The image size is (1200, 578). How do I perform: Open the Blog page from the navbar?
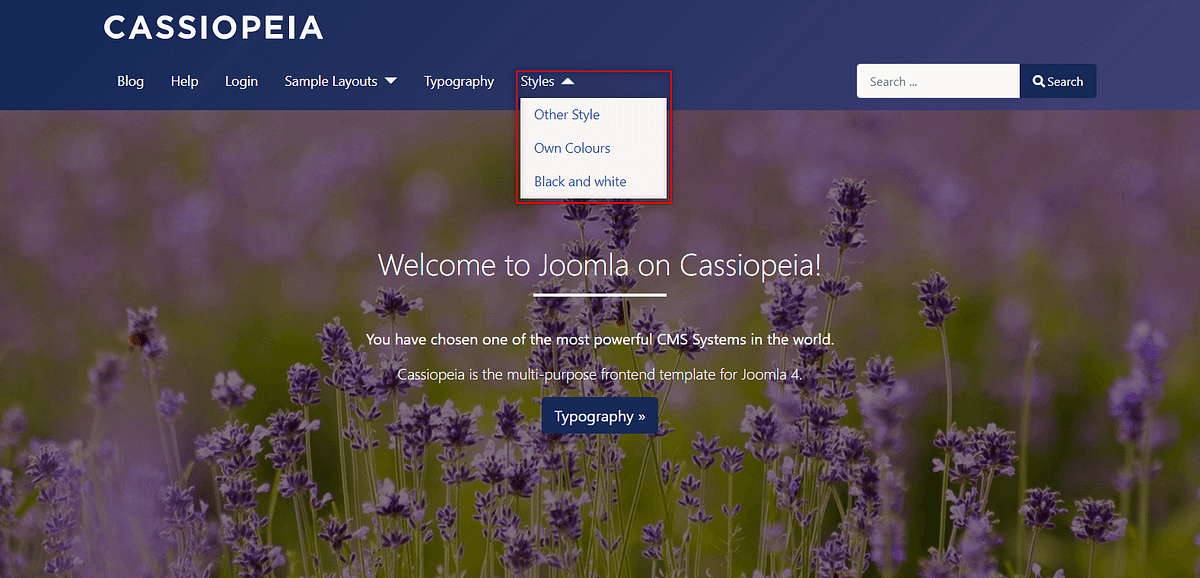click(x=130, y=81)
